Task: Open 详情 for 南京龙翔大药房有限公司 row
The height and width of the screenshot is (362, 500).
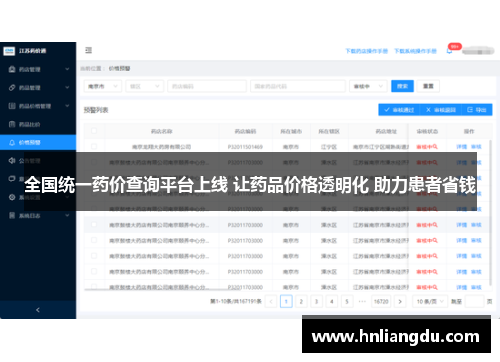Action: (x=462, y=147)
